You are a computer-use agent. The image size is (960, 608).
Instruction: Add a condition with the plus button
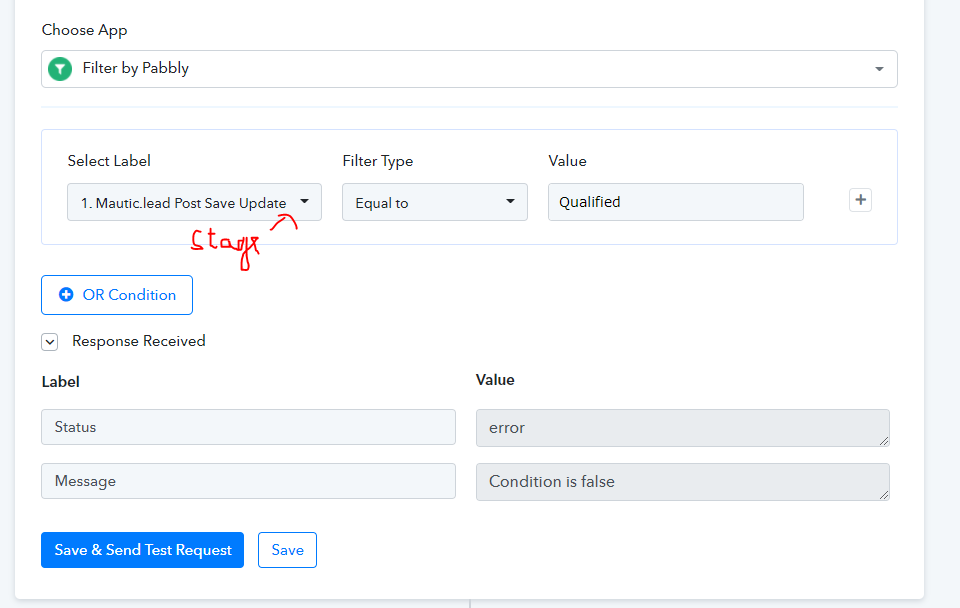coord(860,200)
